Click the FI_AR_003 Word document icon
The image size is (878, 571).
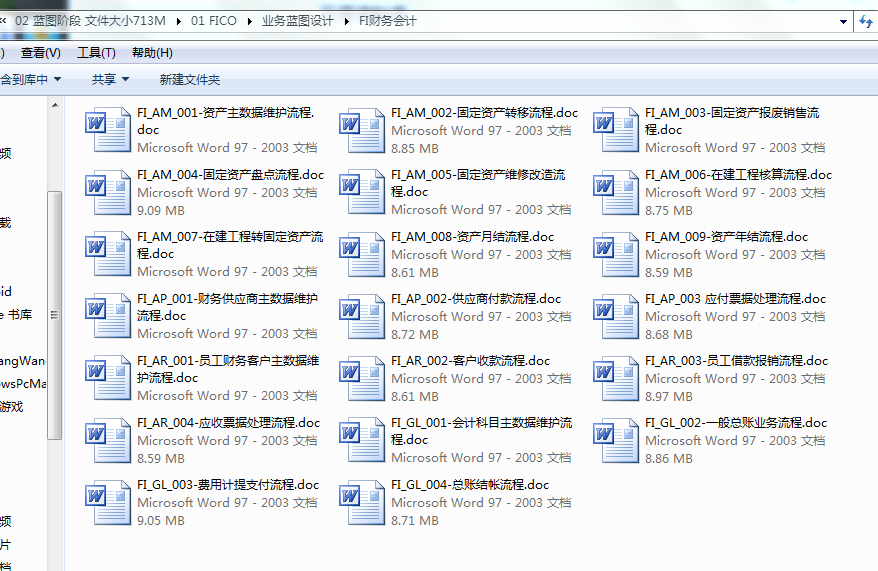pyautogui.click(x=616, y=378)
